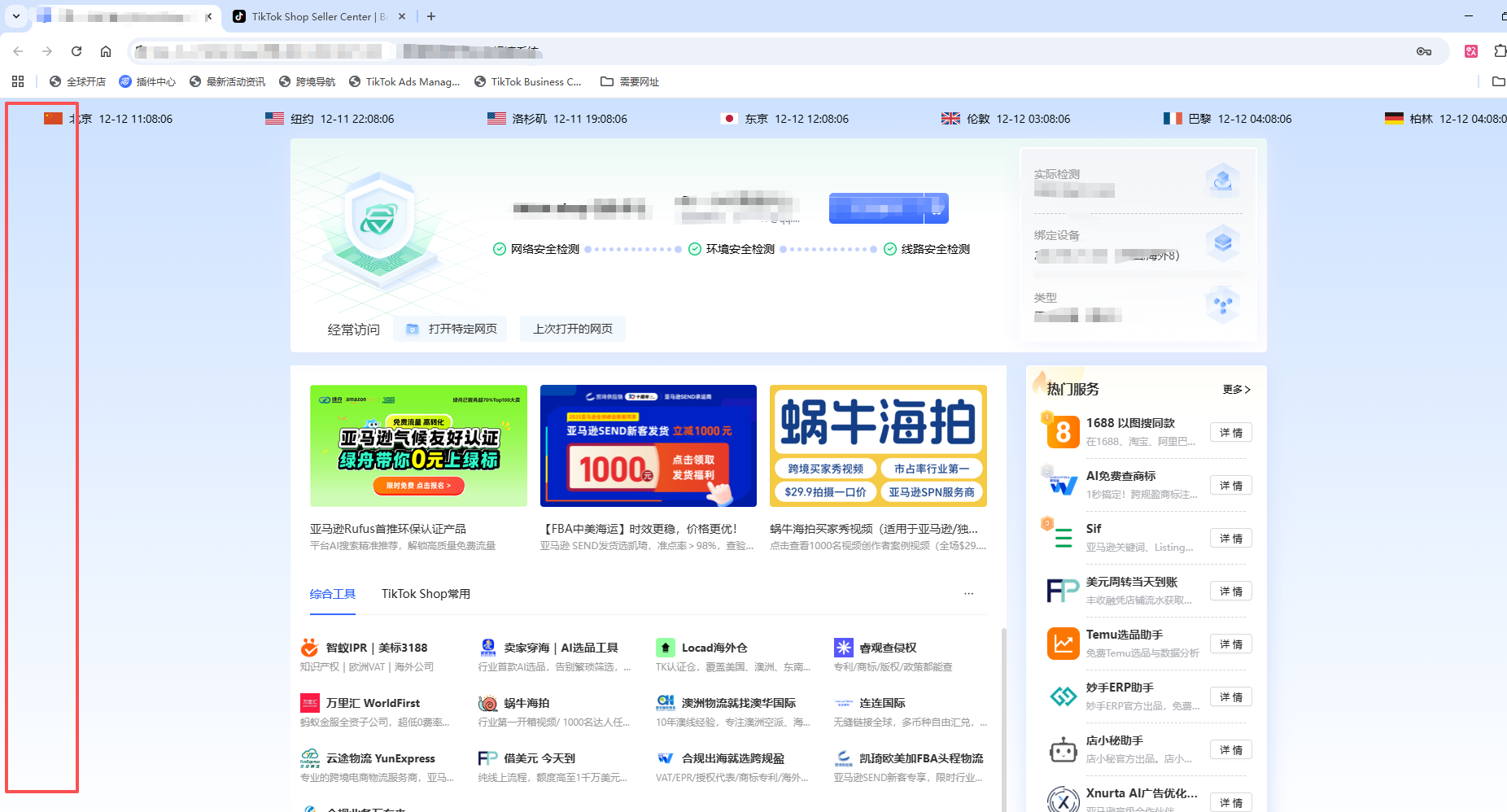Click the Paris France flag icon
The image size is (1507, 812).
pos(1173,119)
